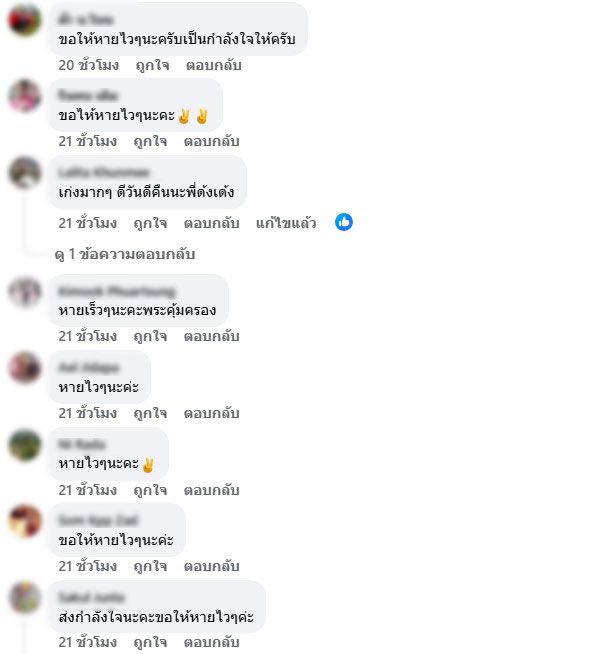This screenshot has height=654, width=602.
Task: Like the เก่งมากๆ ดีวันดีคืน comment
Action: coord(150,223)
